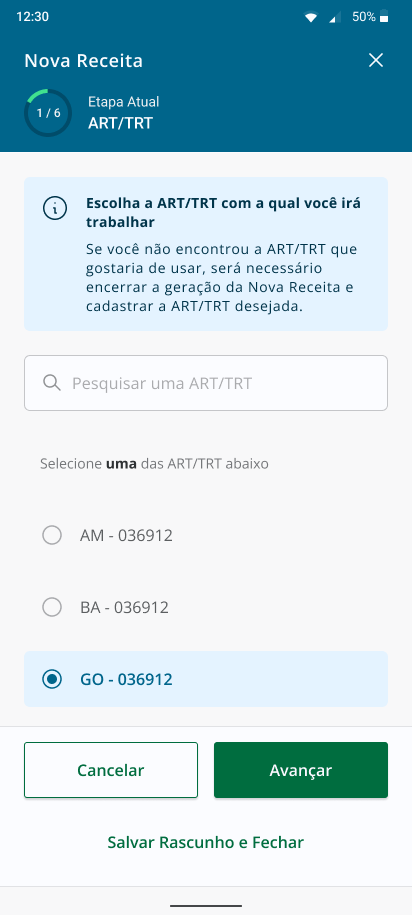Select the BA - 036912 radio button
Image resolution: width=412 pixels, height=915 pixels.
click(x=52, y=607)
